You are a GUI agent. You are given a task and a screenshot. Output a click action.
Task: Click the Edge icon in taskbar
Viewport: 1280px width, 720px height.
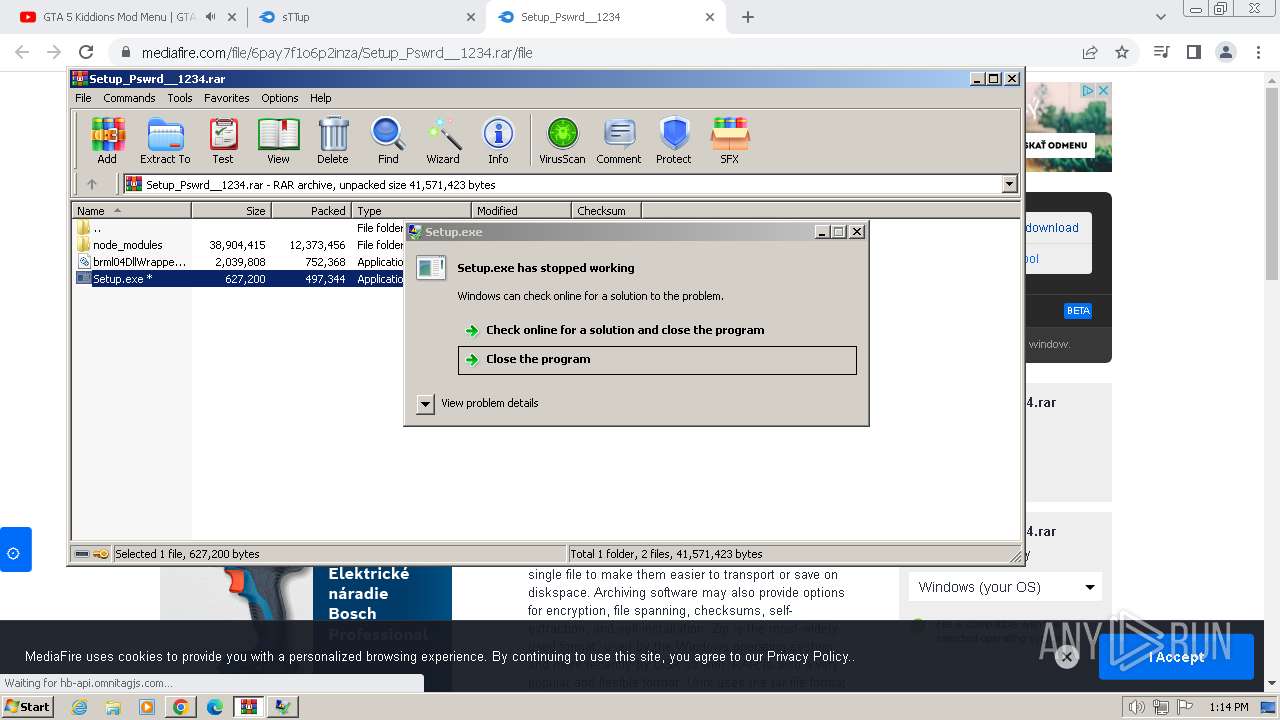click(x=214, y=707)
